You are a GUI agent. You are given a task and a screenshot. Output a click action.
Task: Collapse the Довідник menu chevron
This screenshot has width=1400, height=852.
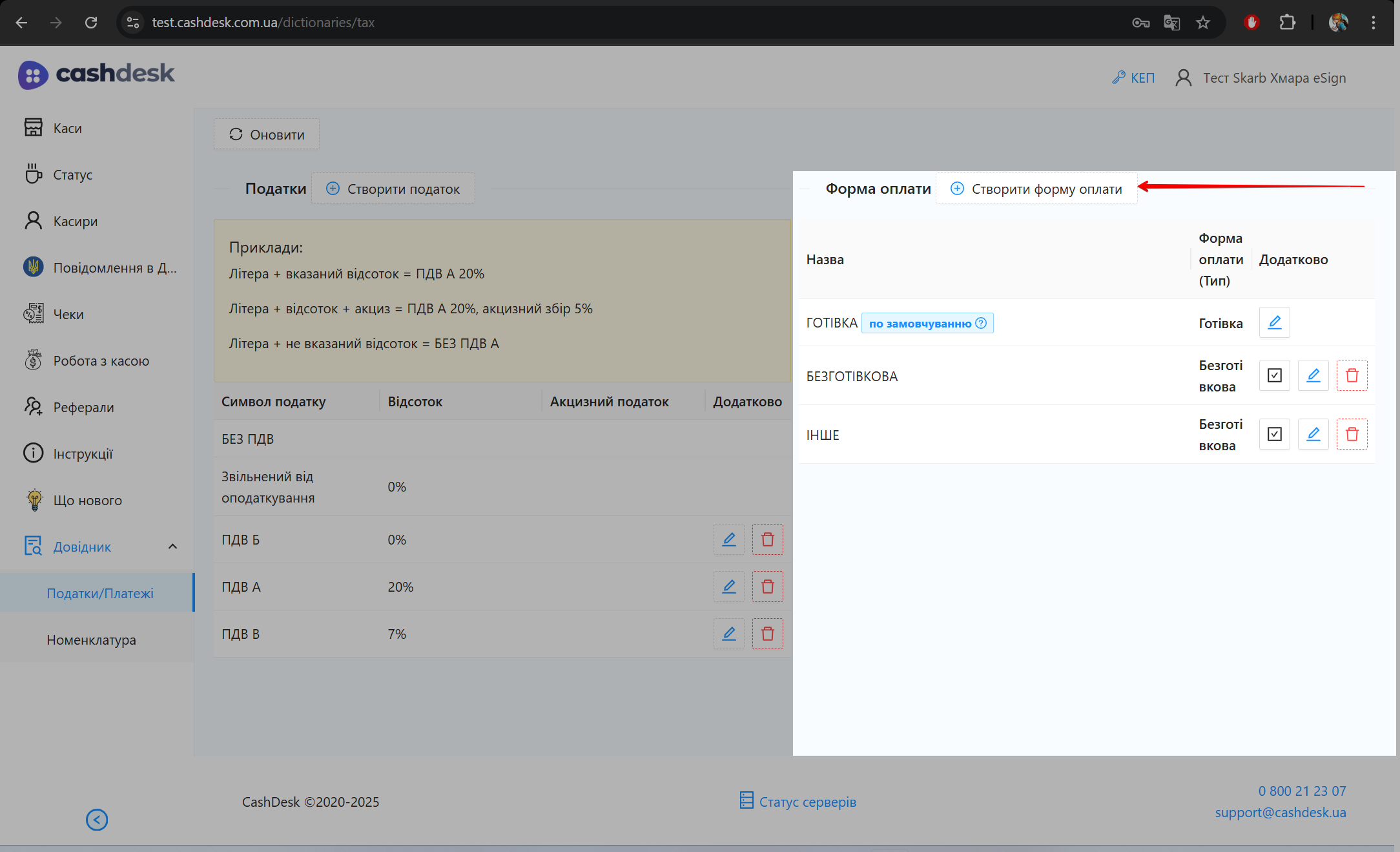(172, 546)
